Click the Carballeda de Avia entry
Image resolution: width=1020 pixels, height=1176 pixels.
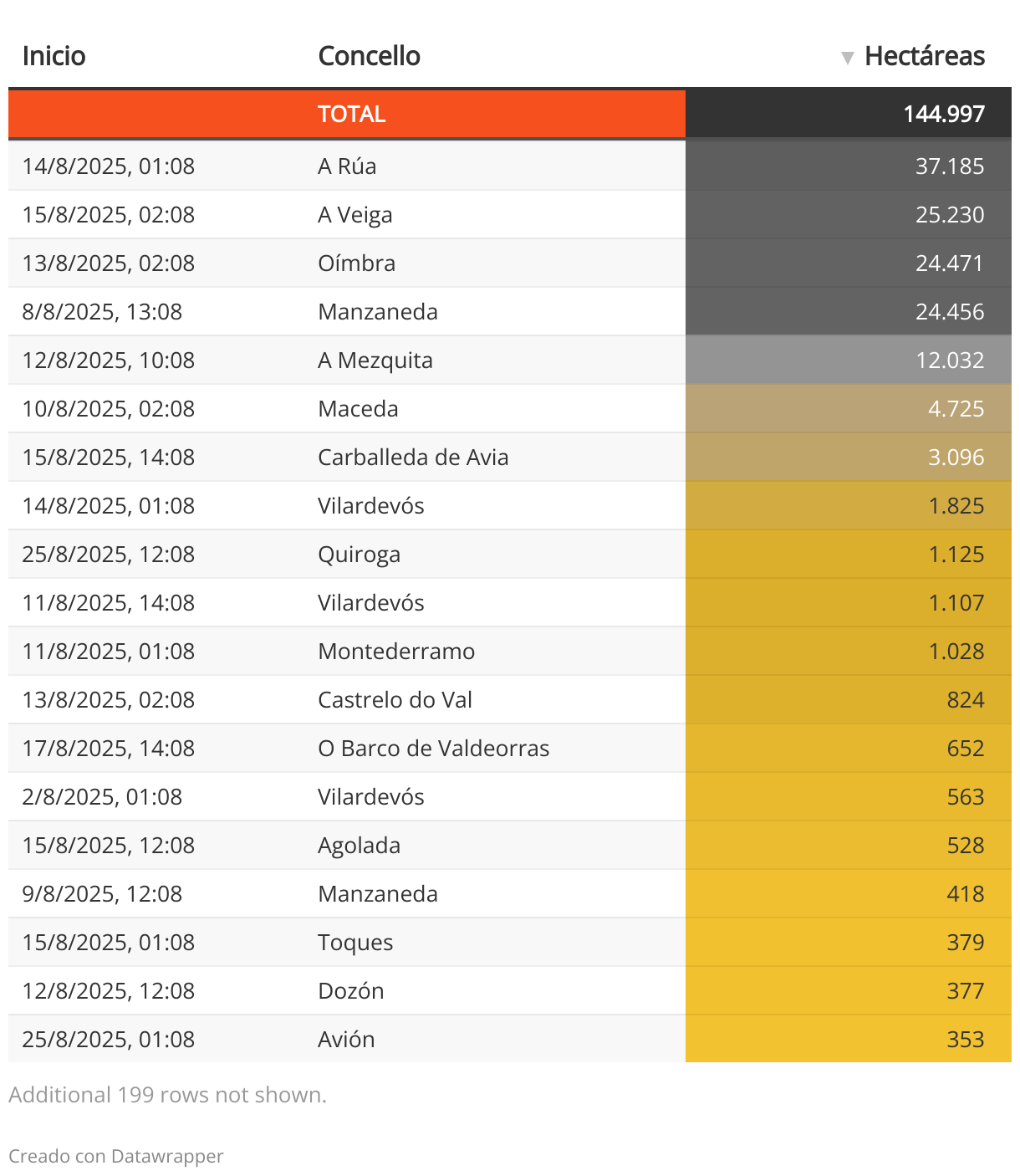[413, 458]
